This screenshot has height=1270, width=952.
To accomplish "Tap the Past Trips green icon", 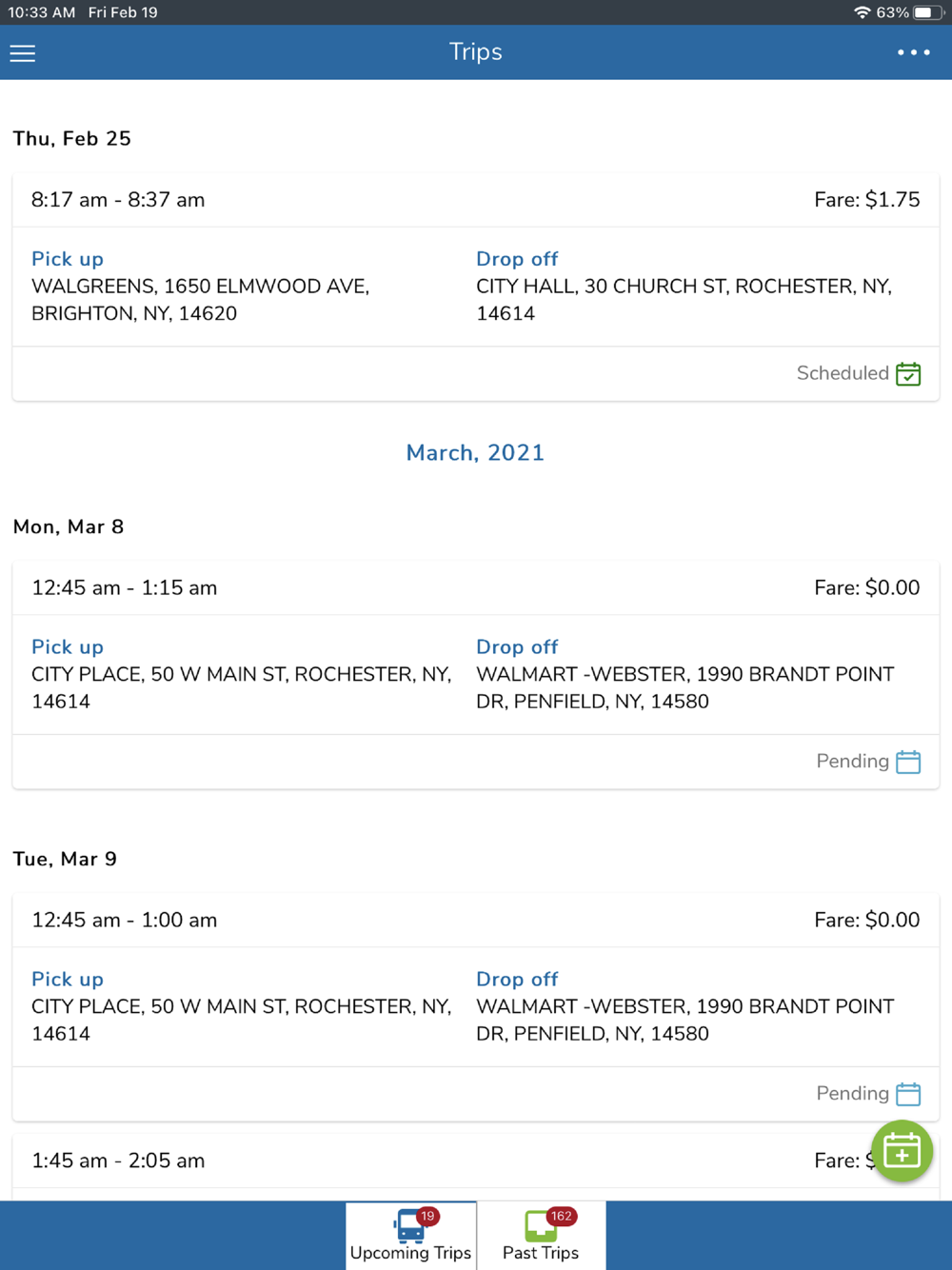I will click(x=541, y=1225).
